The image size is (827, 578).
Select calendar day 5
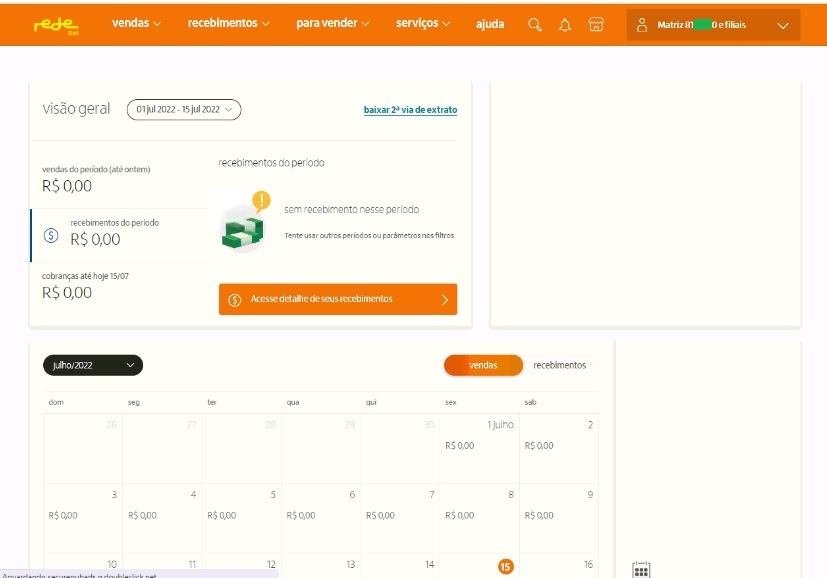(242, 518)
